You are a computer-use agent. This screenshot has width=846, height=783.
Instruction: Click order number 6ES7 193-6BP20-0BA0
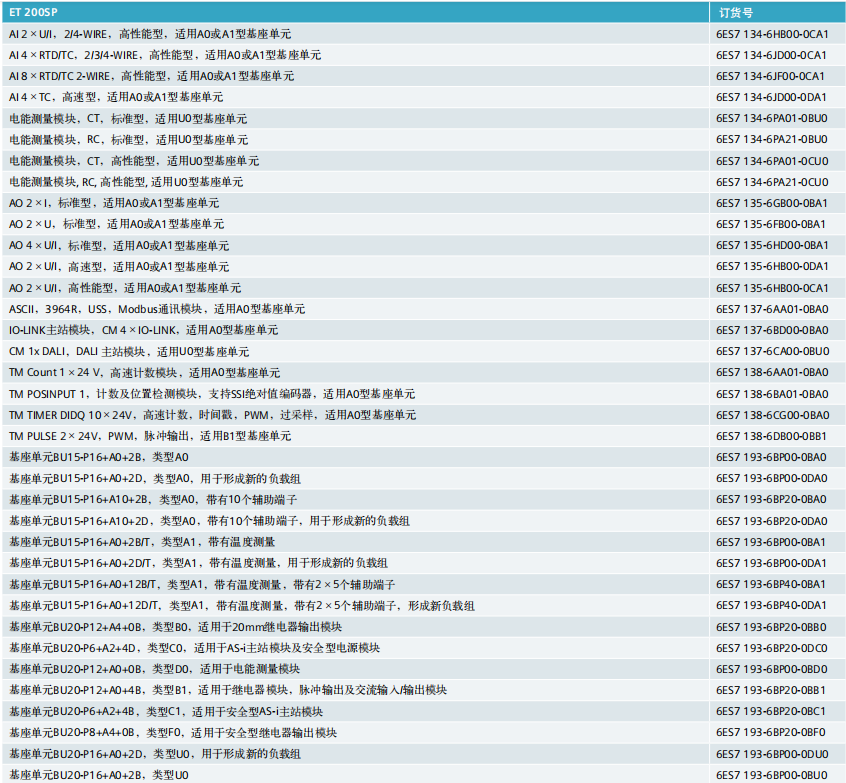(x=772, y=500)
